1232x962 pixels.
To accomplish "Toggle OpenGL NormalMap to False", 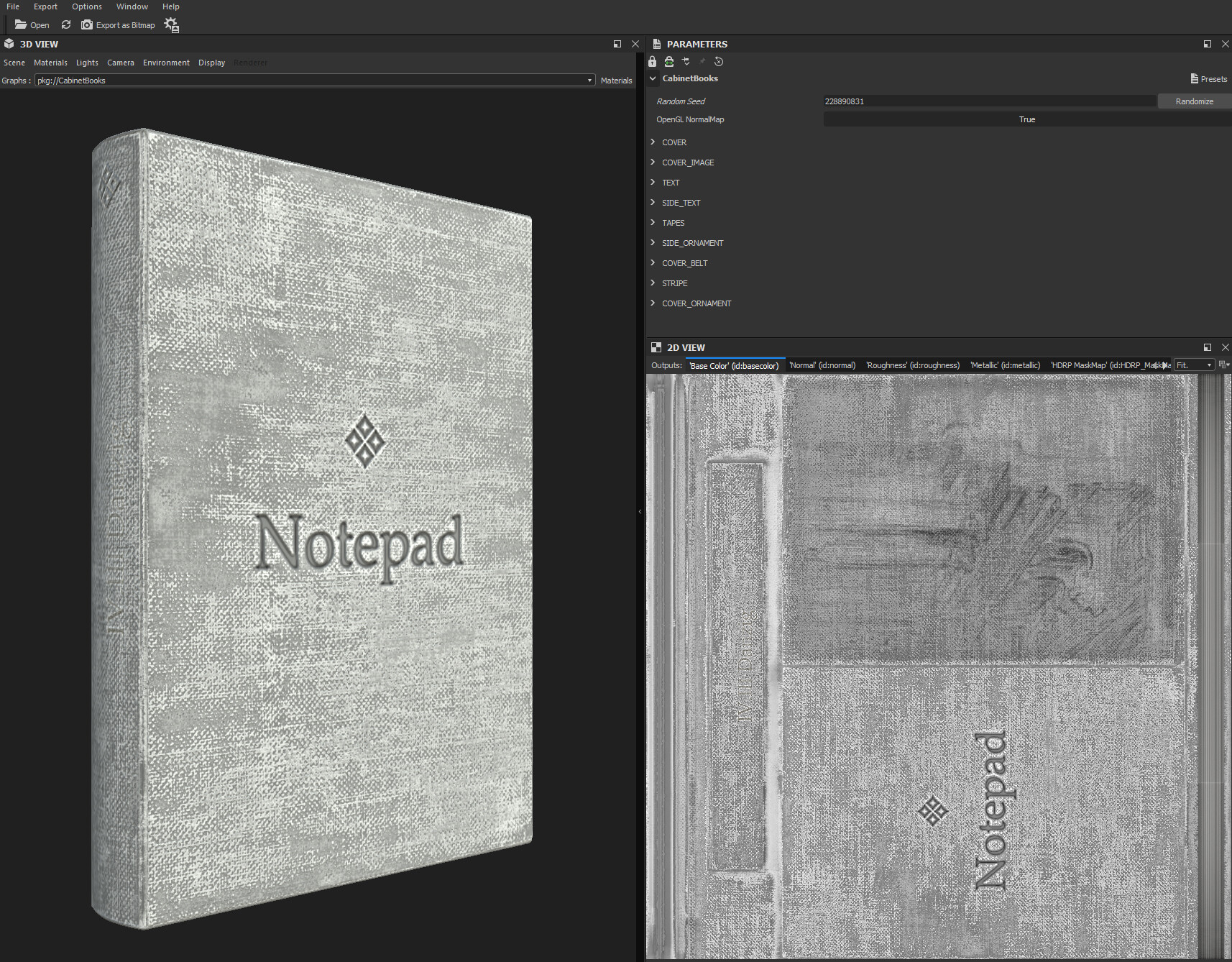I will click(1026, 119).
